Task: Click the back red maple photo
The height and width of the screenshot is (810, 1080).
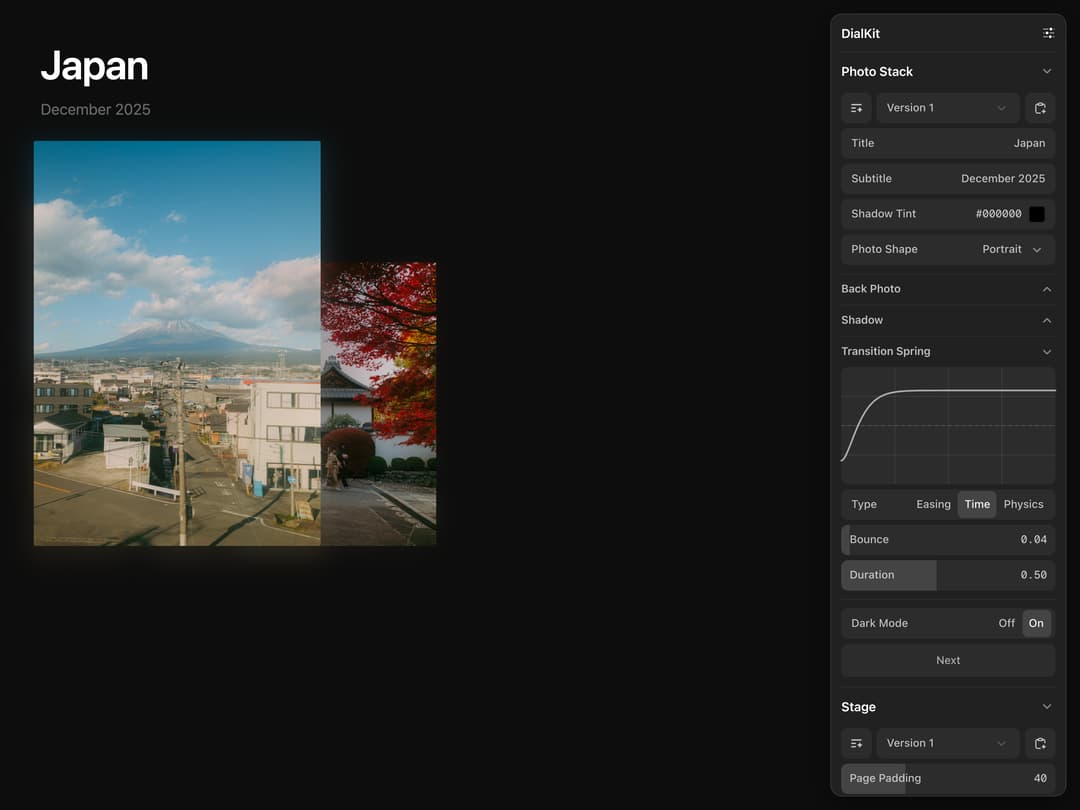Action: pyautogui.click(x=379, y=404)
